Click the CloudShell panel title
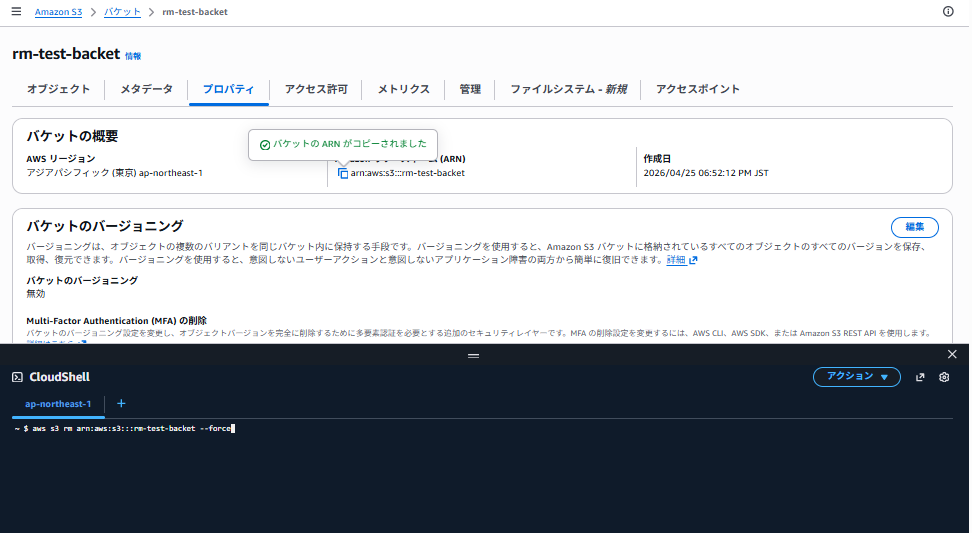Screen dimensions: 972x533 tap(60, 377)
